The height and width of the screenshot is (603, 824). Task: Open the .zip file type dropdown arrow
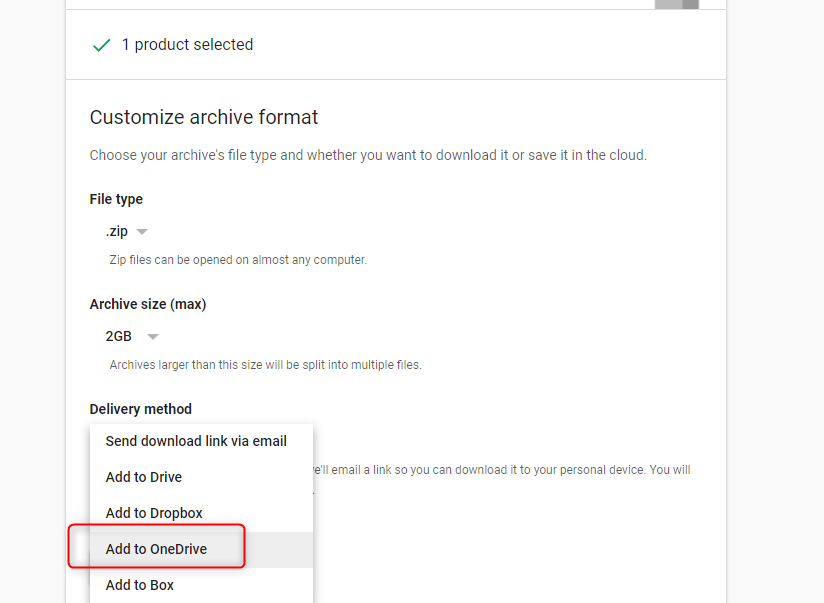click(x=142, y=231)
